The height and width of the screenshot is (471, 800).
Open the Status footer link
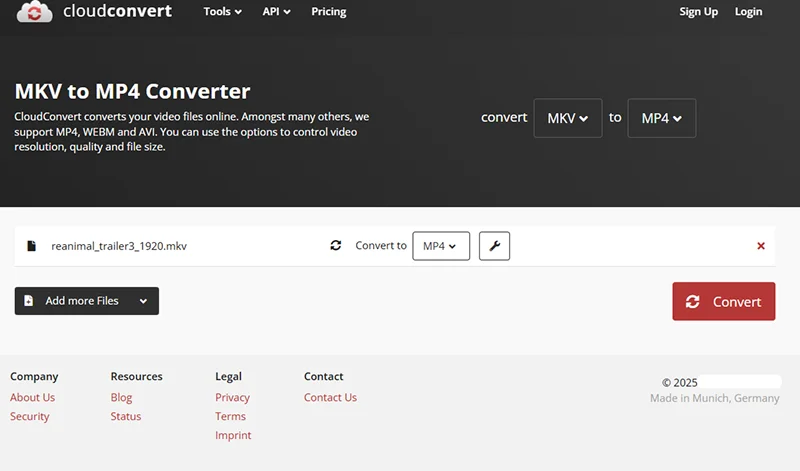(126, 416)
